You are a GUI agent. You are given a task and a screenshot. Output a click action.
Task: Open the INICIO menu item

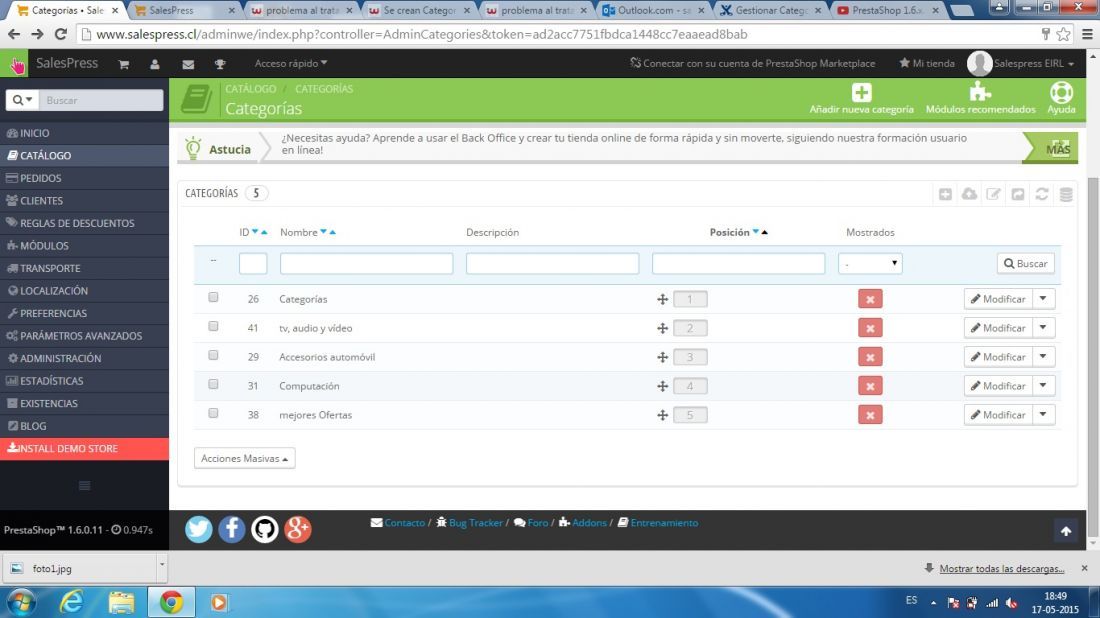[84, 133]
